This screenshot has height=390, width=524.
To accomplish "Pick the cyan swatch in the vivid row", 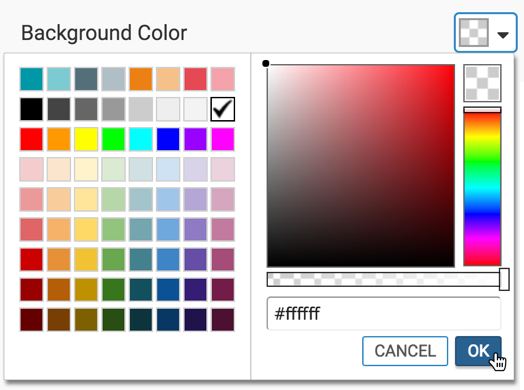I will [141, 139].
